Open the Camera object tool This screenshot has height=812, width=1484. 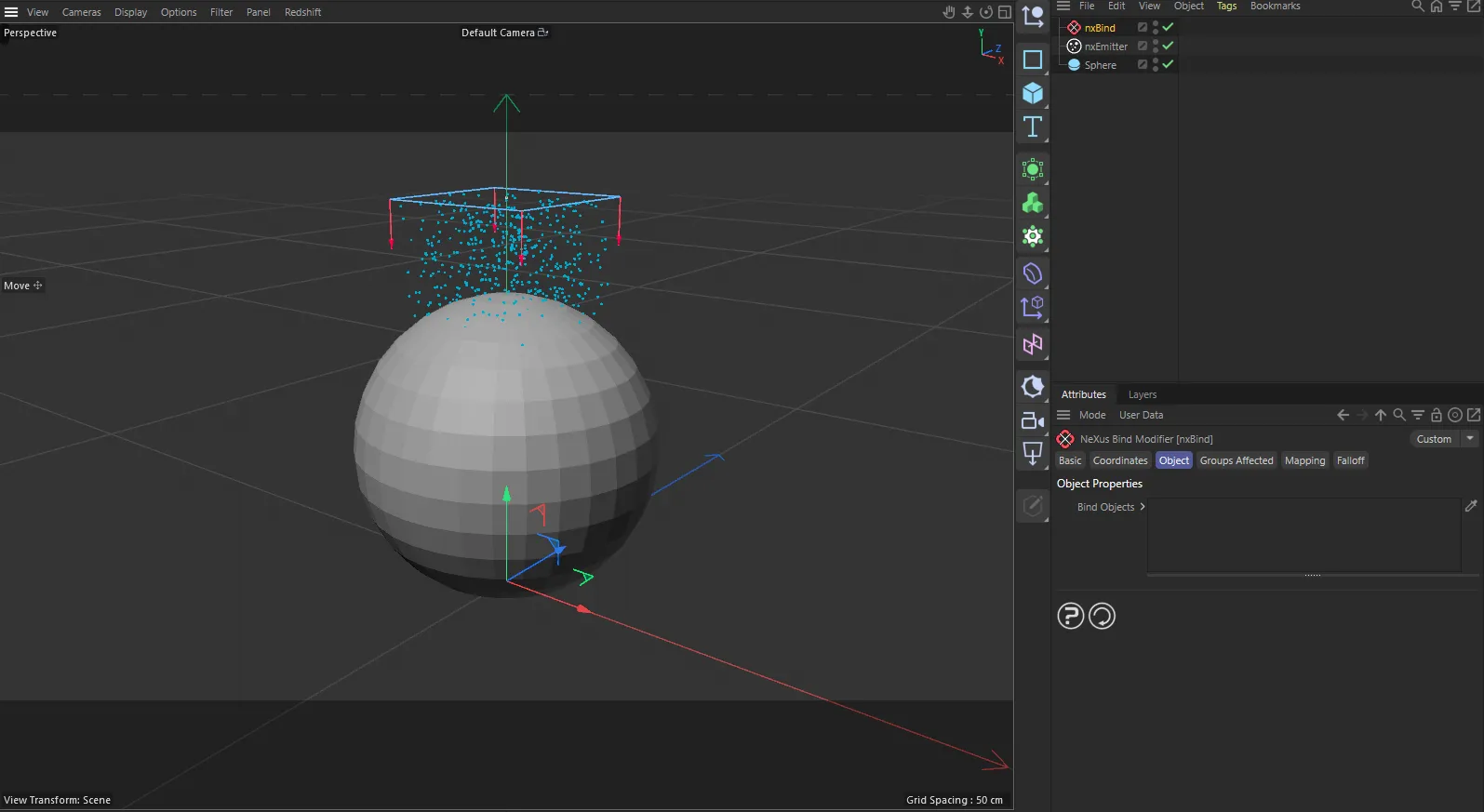pyautogui.click(x=1033, y=420)
